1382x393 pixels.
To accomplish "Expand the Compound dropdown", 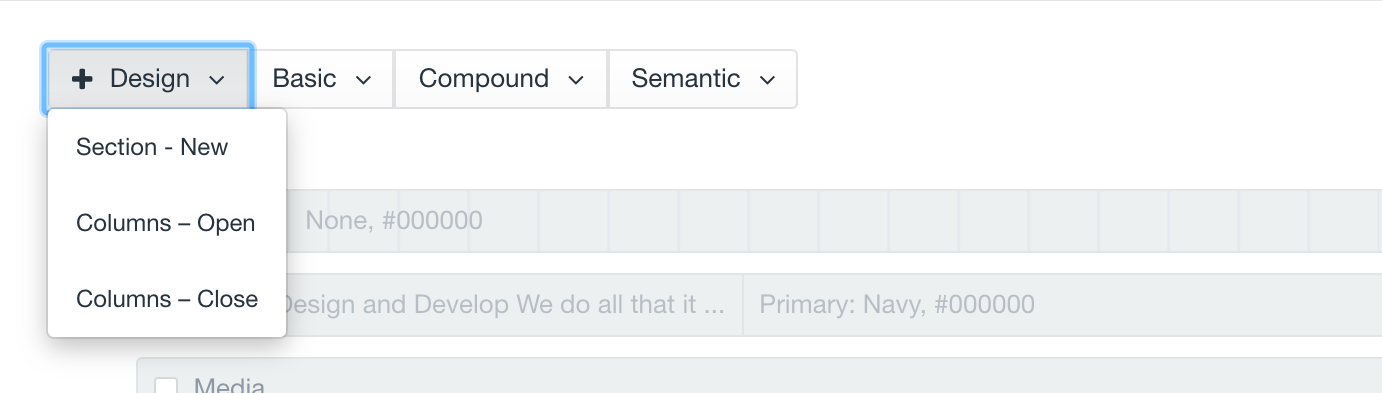I will 501,79.
